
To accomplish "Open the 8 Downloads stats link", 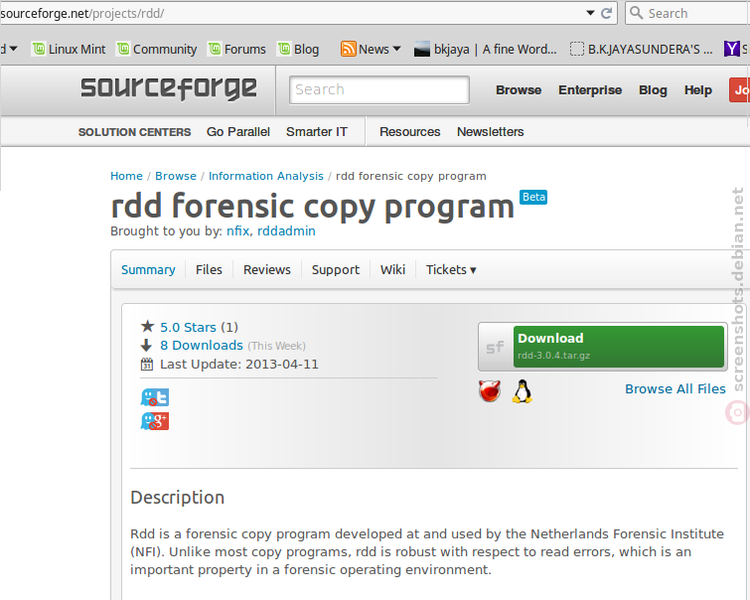I will click(201, 345).
